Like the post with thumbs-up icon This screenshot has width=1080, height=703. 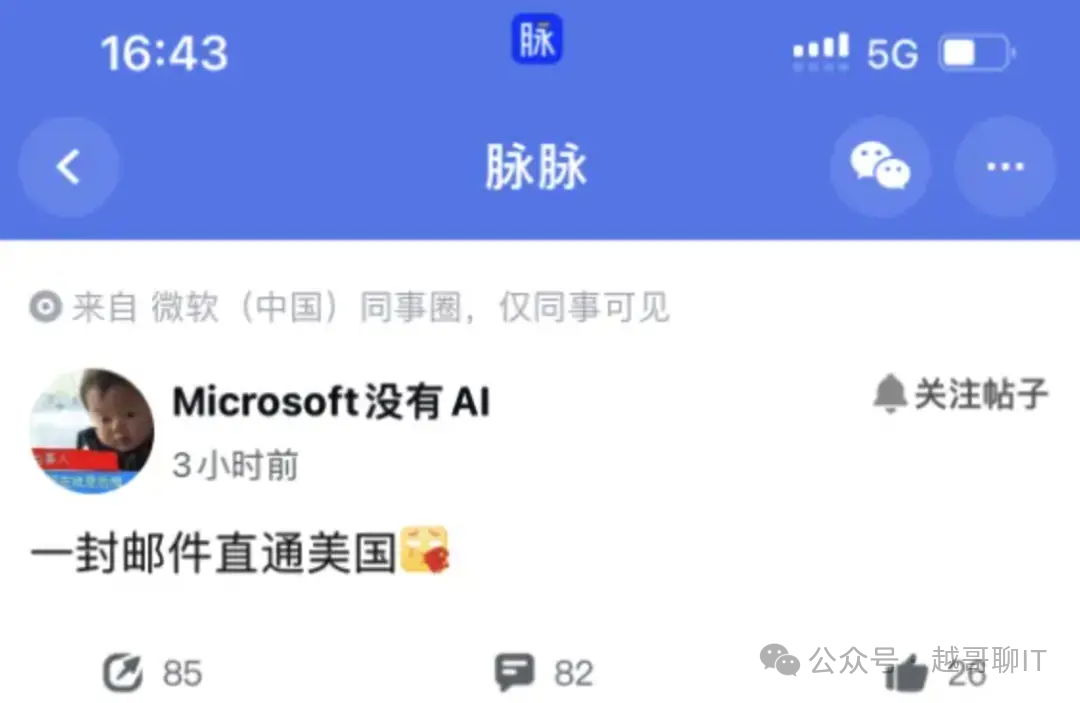pyautogui.click(x=906, y=673)
